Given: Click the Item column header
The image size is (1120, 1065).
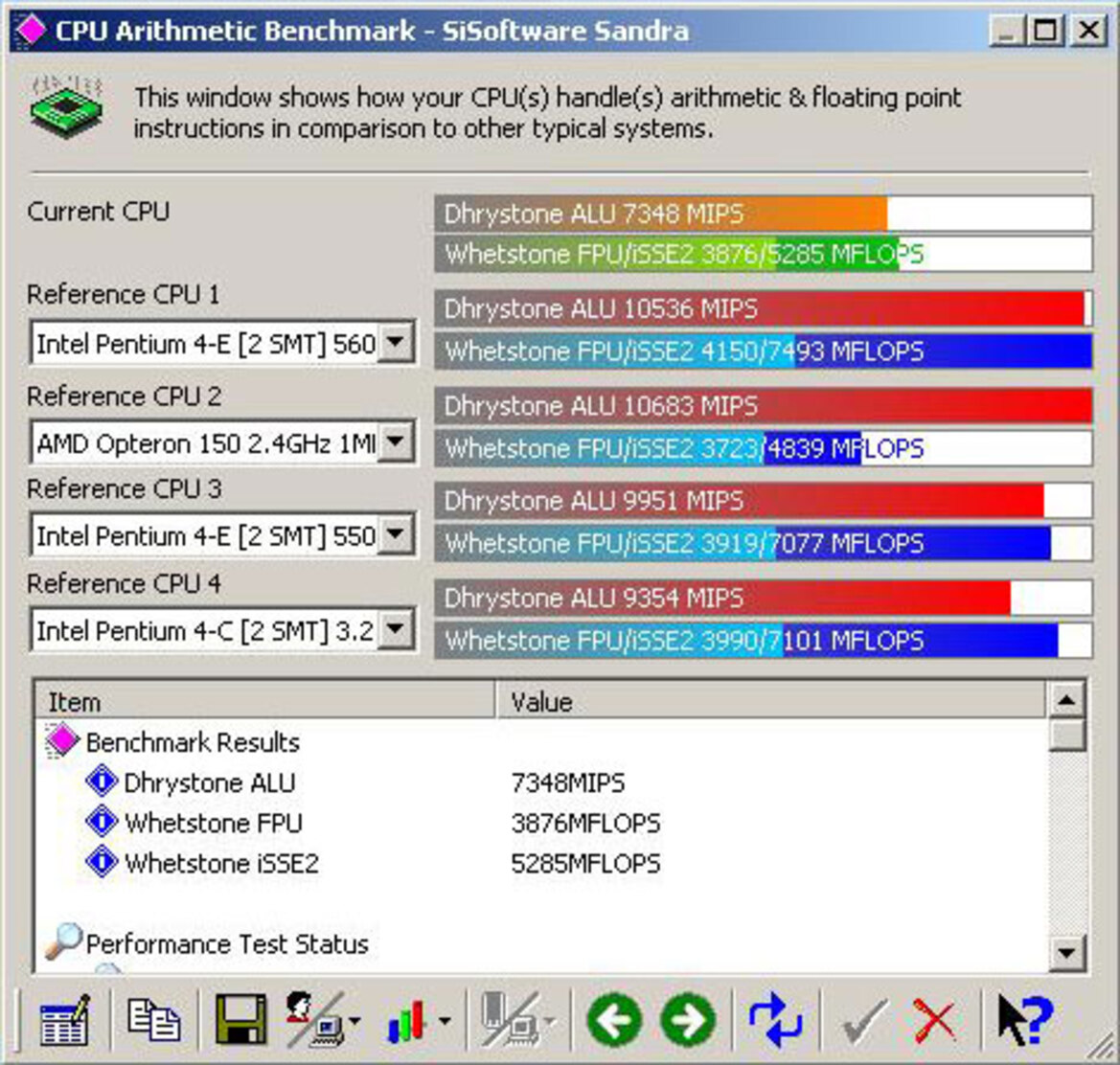Looking at the screenshot, I should [264, 701].
